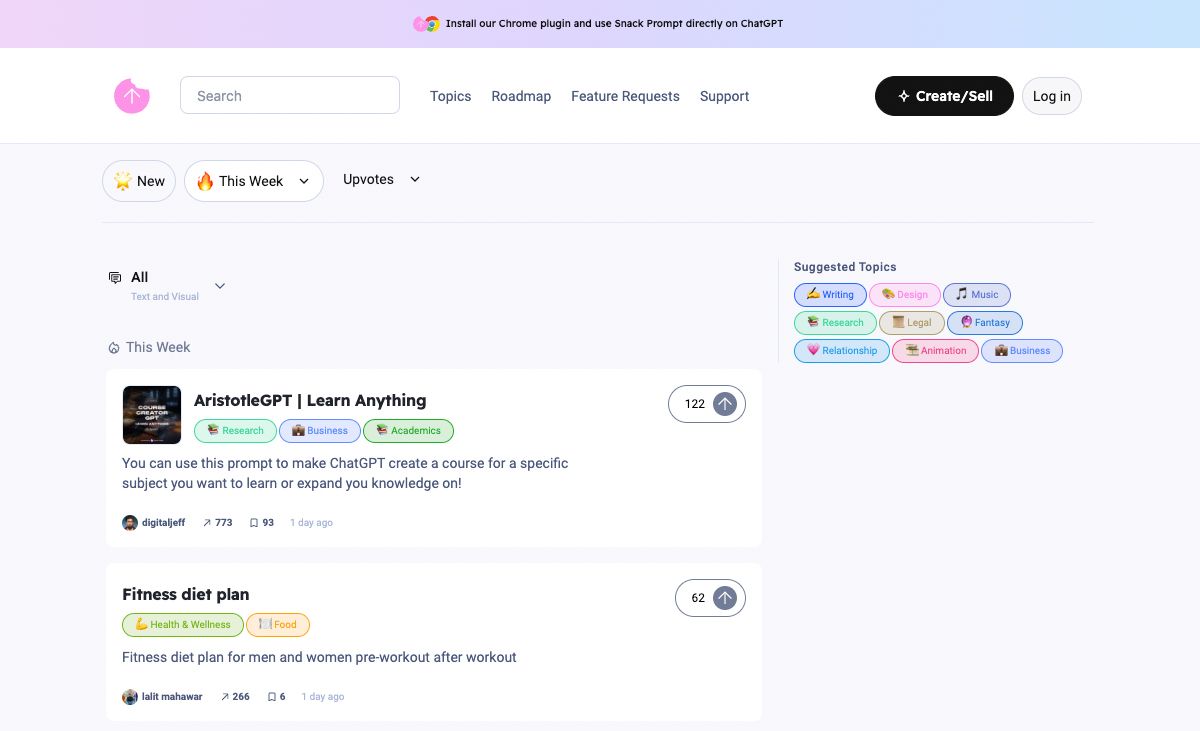Go to the Roadmap page
The height and width of the screenshot is (731, 1200).
(x=521, y=96)
